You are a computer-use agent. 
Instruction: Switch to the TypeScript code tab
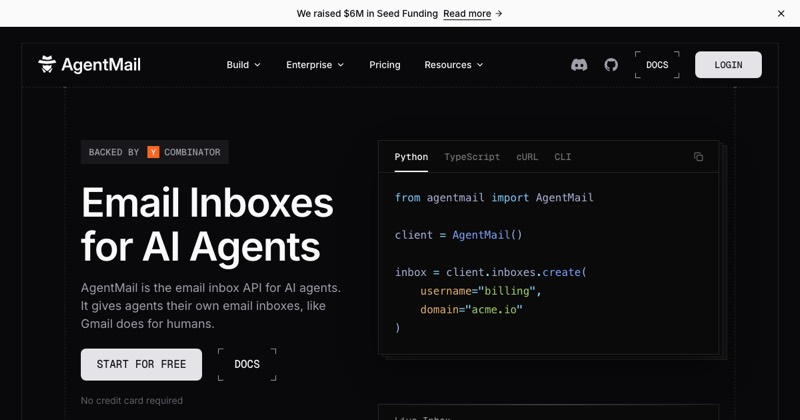click(x=472, y=157)
